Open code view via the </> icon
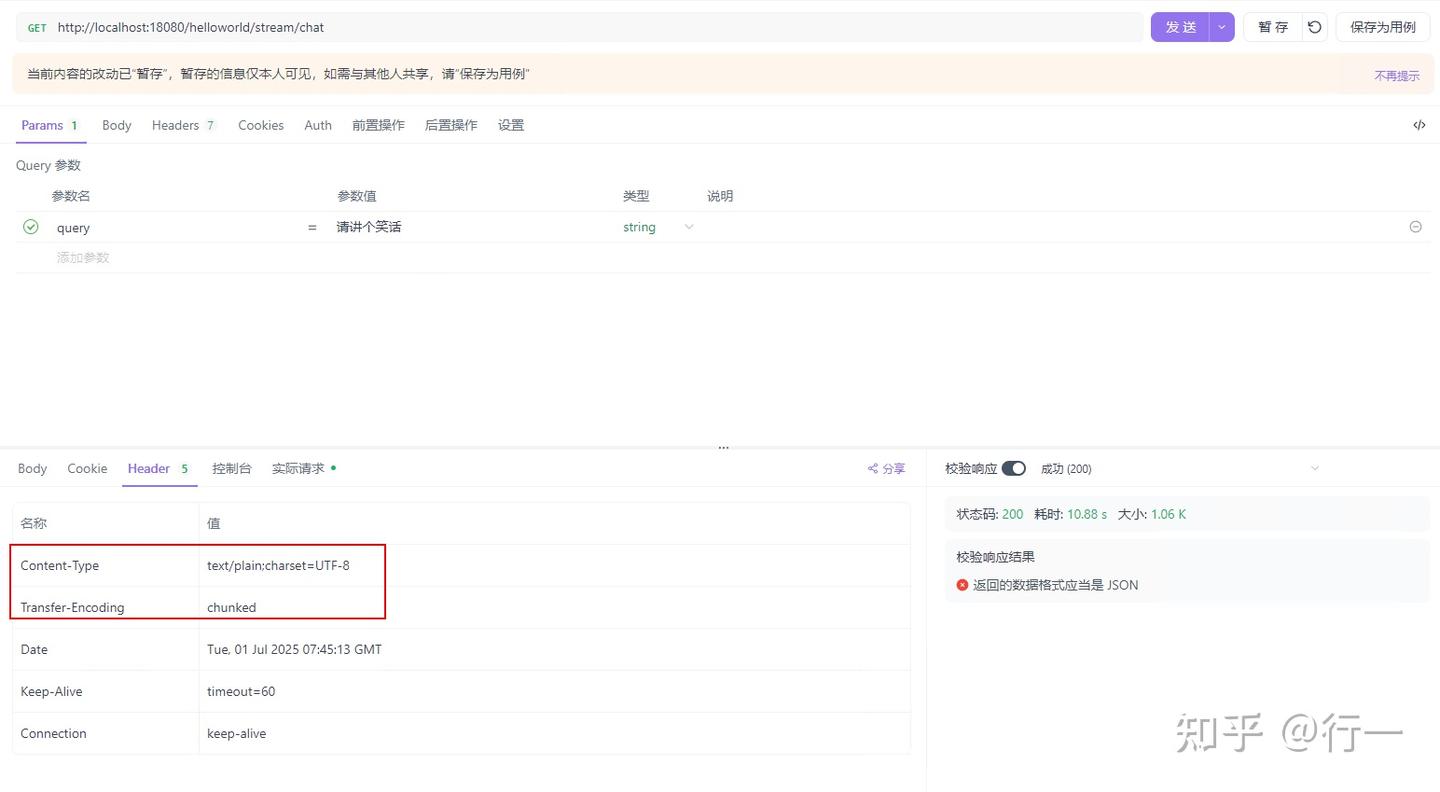Image resolution: width=1440 pixels, height=792 pixels. [1419, 124]
